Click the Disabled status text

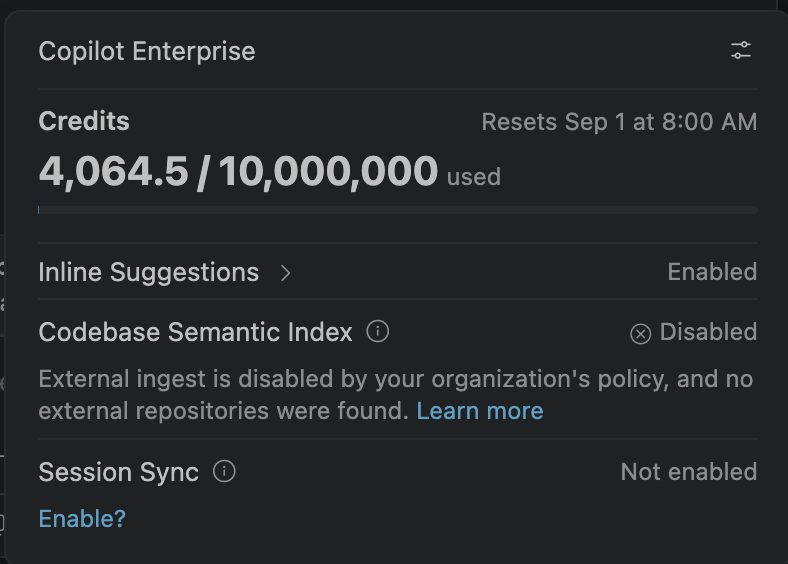(x=708, y=332)
